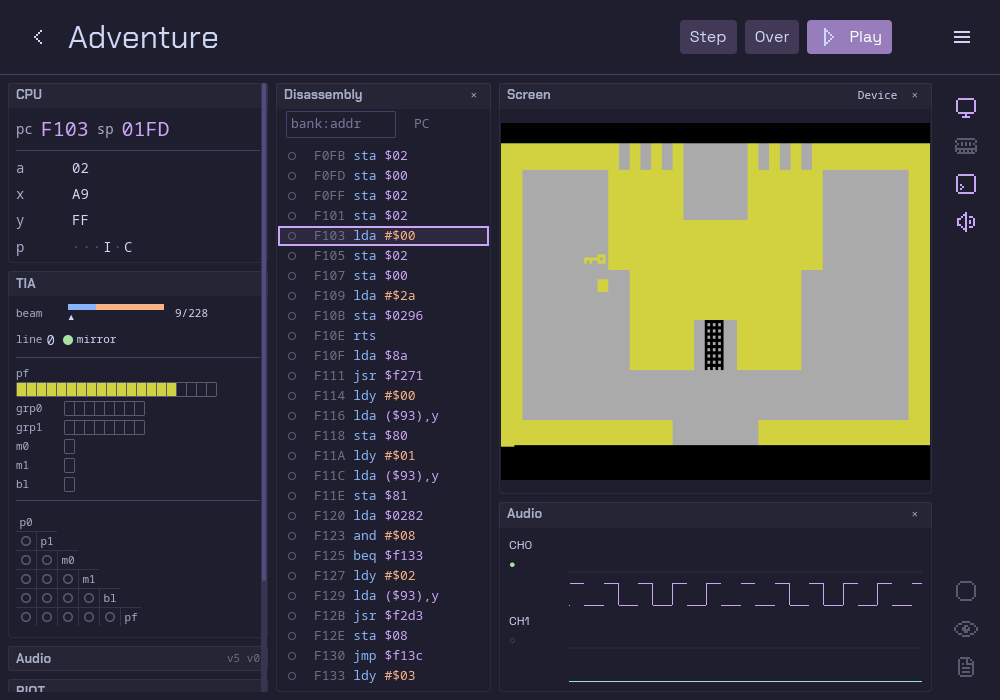Open the terminal console panel icon

coord(966,184)
